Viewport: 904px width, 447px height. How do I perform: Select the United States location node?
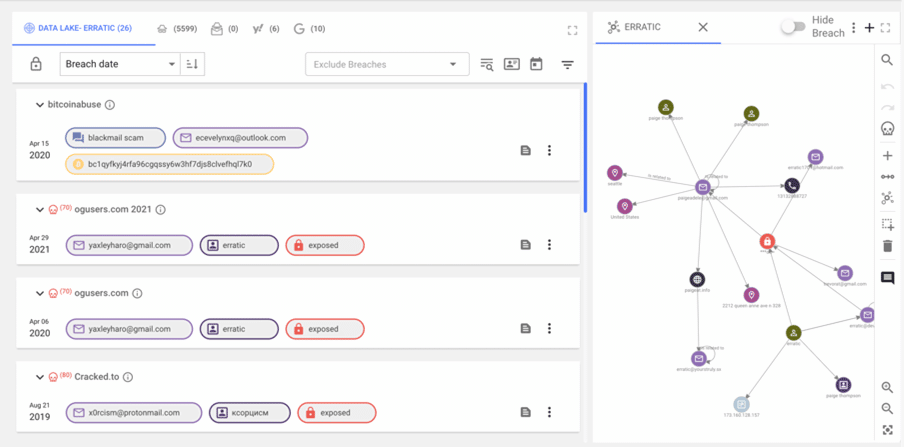624,206
